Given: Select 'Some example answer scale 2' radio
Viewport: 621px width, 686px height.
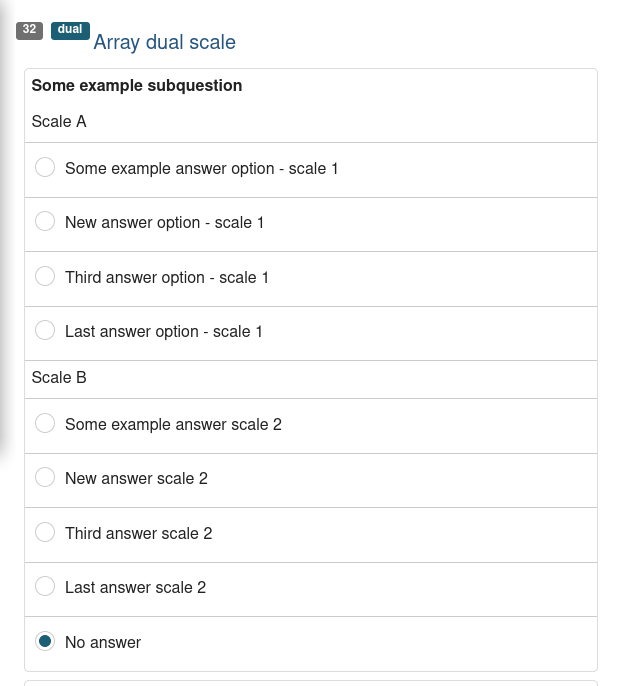Looking at the screenshot, I should (x=45, y=424).
